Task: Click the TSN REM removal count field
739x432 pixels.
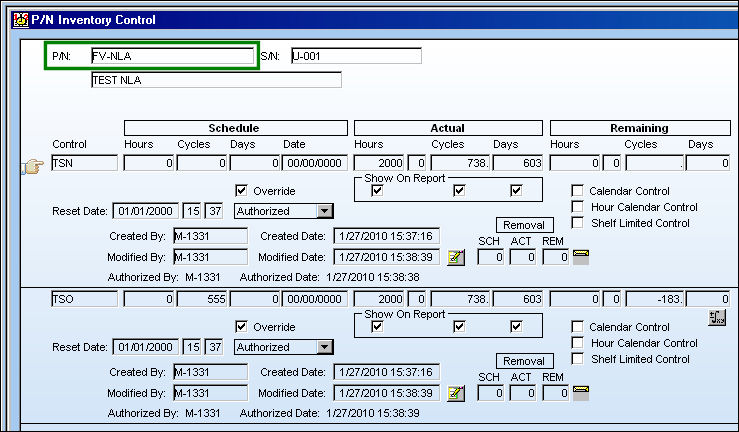Action: [x=556, y=257]
